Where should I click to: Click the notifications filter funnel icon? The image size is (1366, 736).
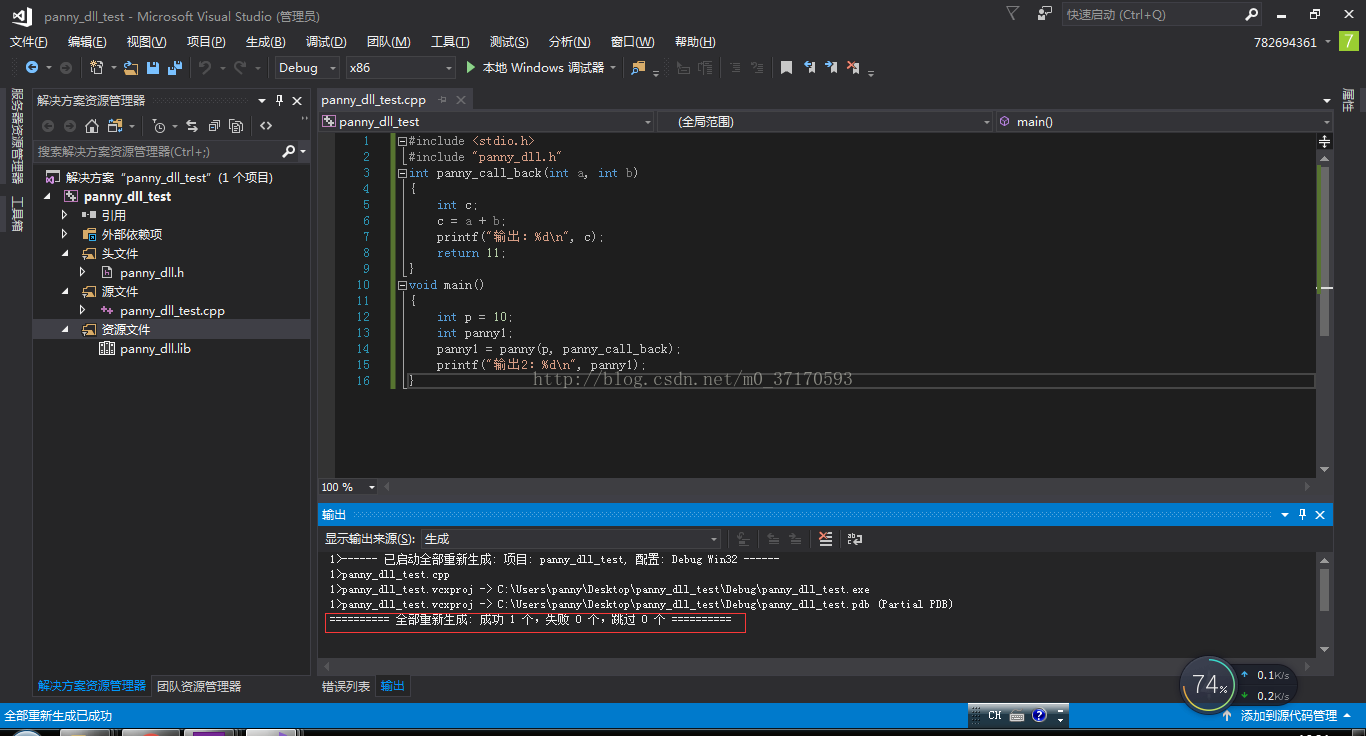click(1013, 14)
